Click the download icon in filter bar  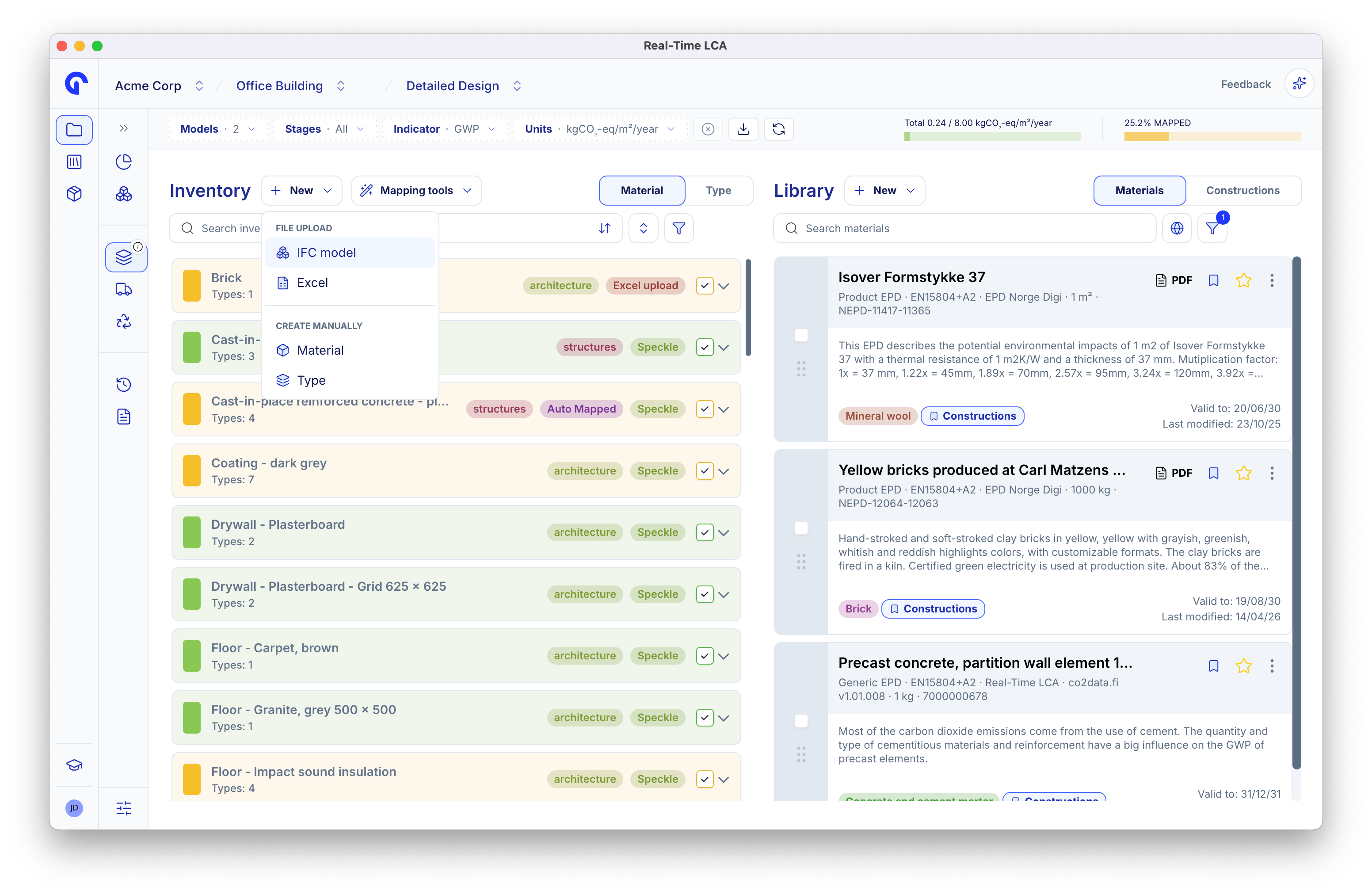(743, 129)
